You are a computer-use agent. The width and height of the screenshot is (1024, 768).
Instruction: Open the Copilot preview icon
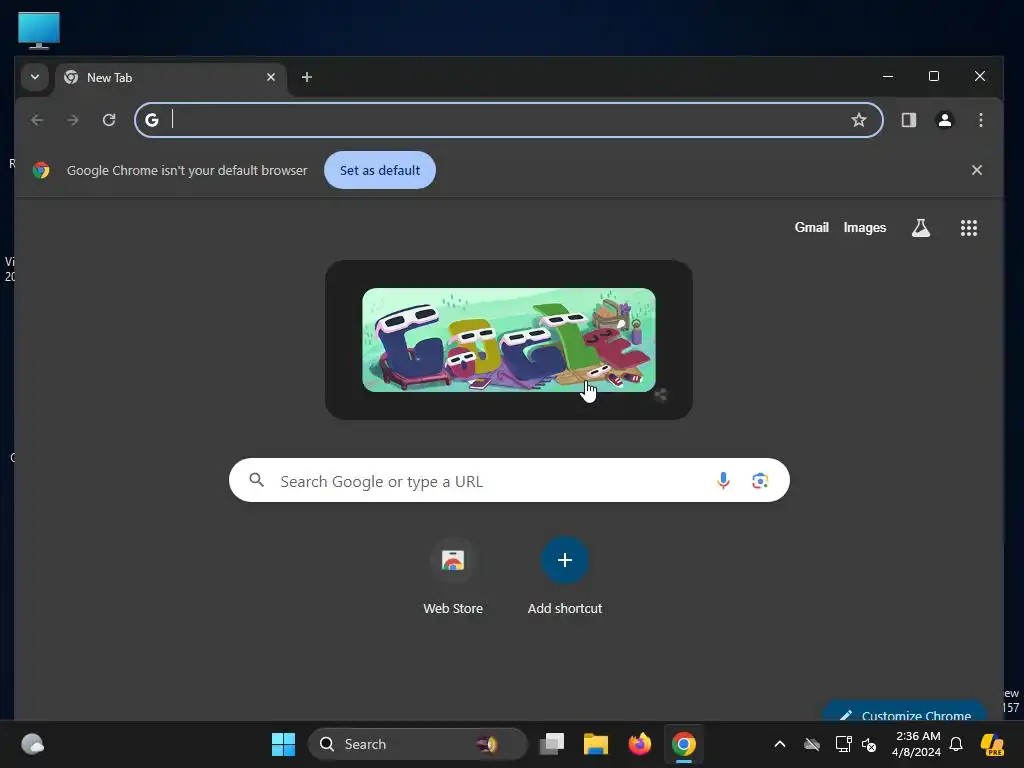coord(992,744)
